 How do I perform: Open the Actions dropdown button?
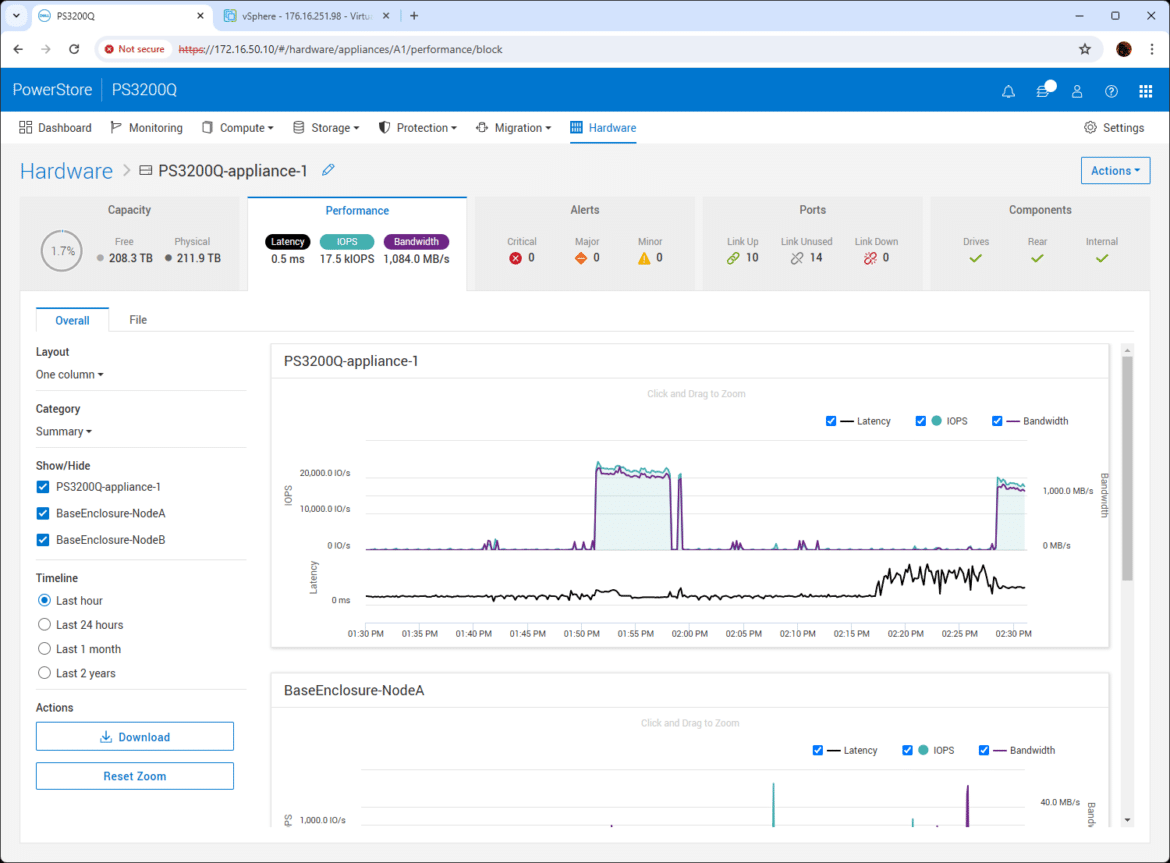tap(1116, 171)
